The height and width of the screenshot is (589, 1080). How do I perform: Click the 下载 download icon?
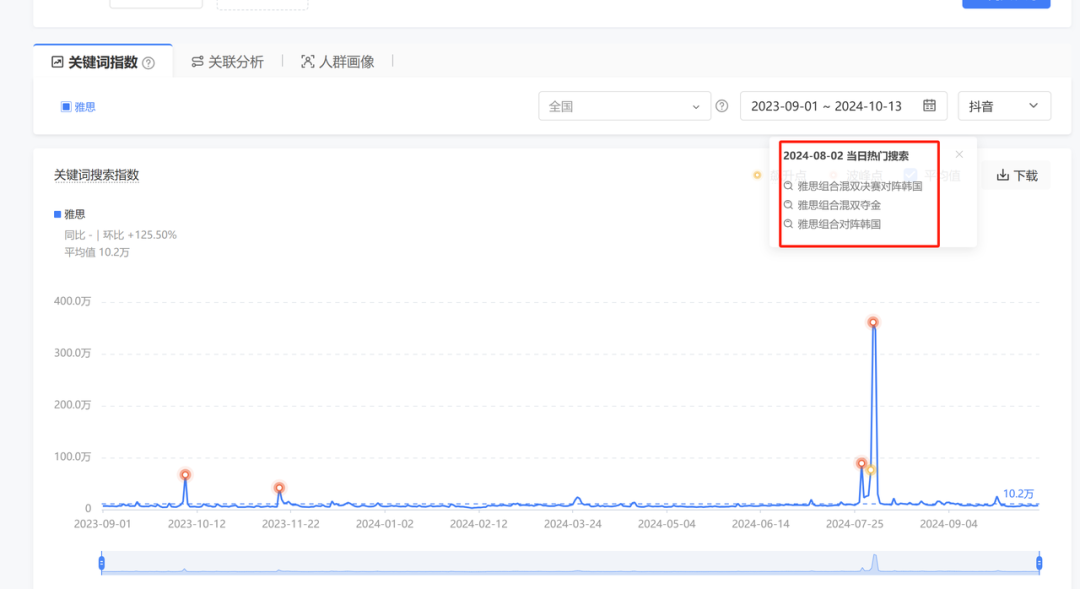(x=1002, y=175)
